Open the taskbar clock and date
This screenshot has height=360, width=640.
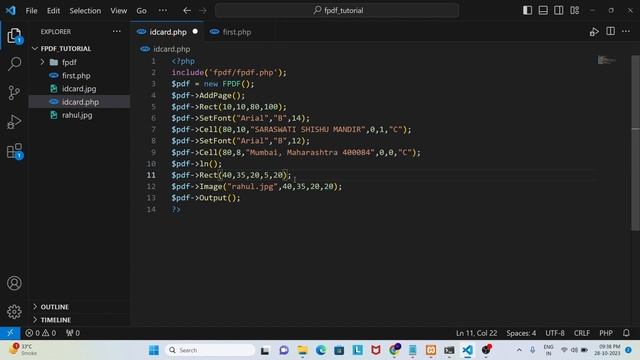click(x=609, y=350)
